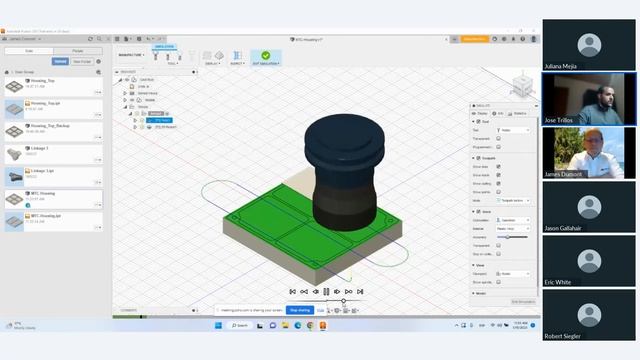Step backward in simulation

point(316,291)
